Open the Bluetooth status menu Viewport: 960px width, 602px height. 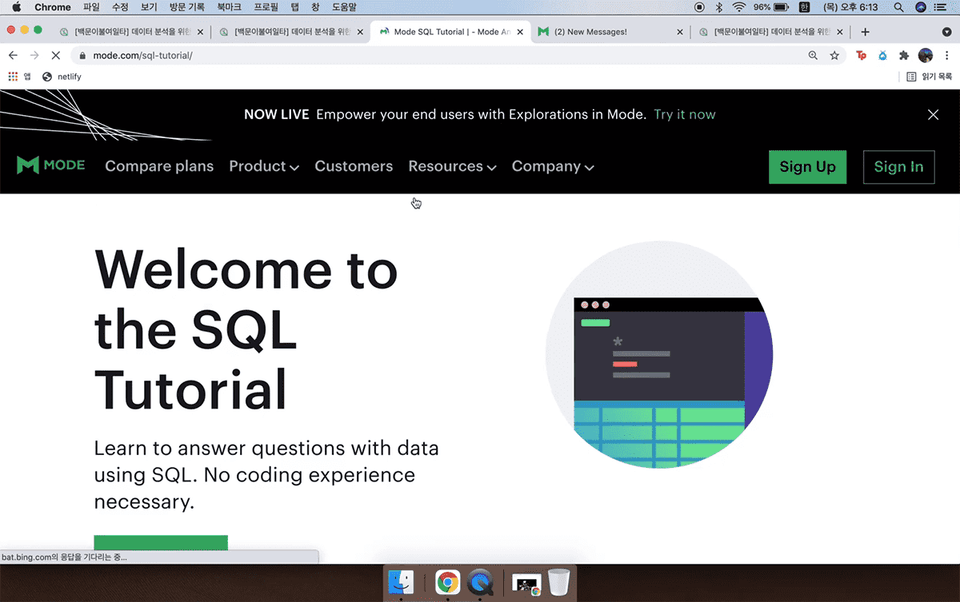click(719, 7)
